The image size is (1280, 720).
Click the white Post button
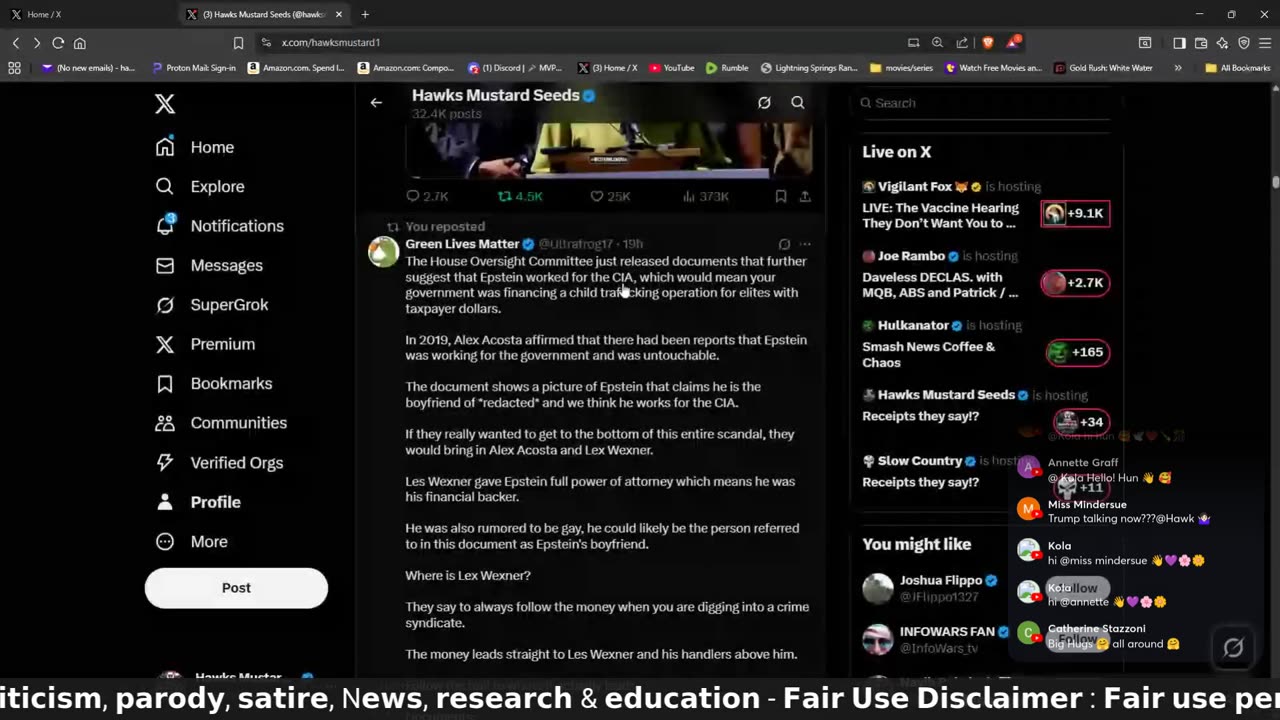236,588
